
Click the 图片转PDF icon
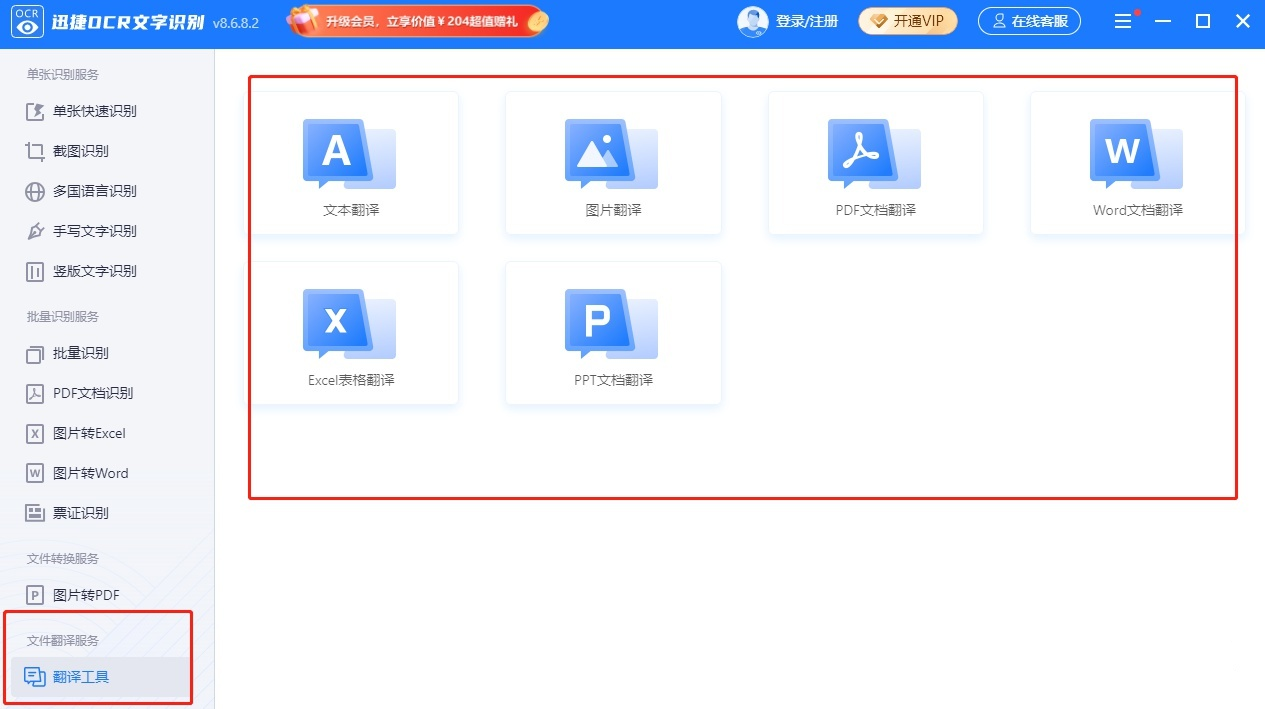[35, 595]
